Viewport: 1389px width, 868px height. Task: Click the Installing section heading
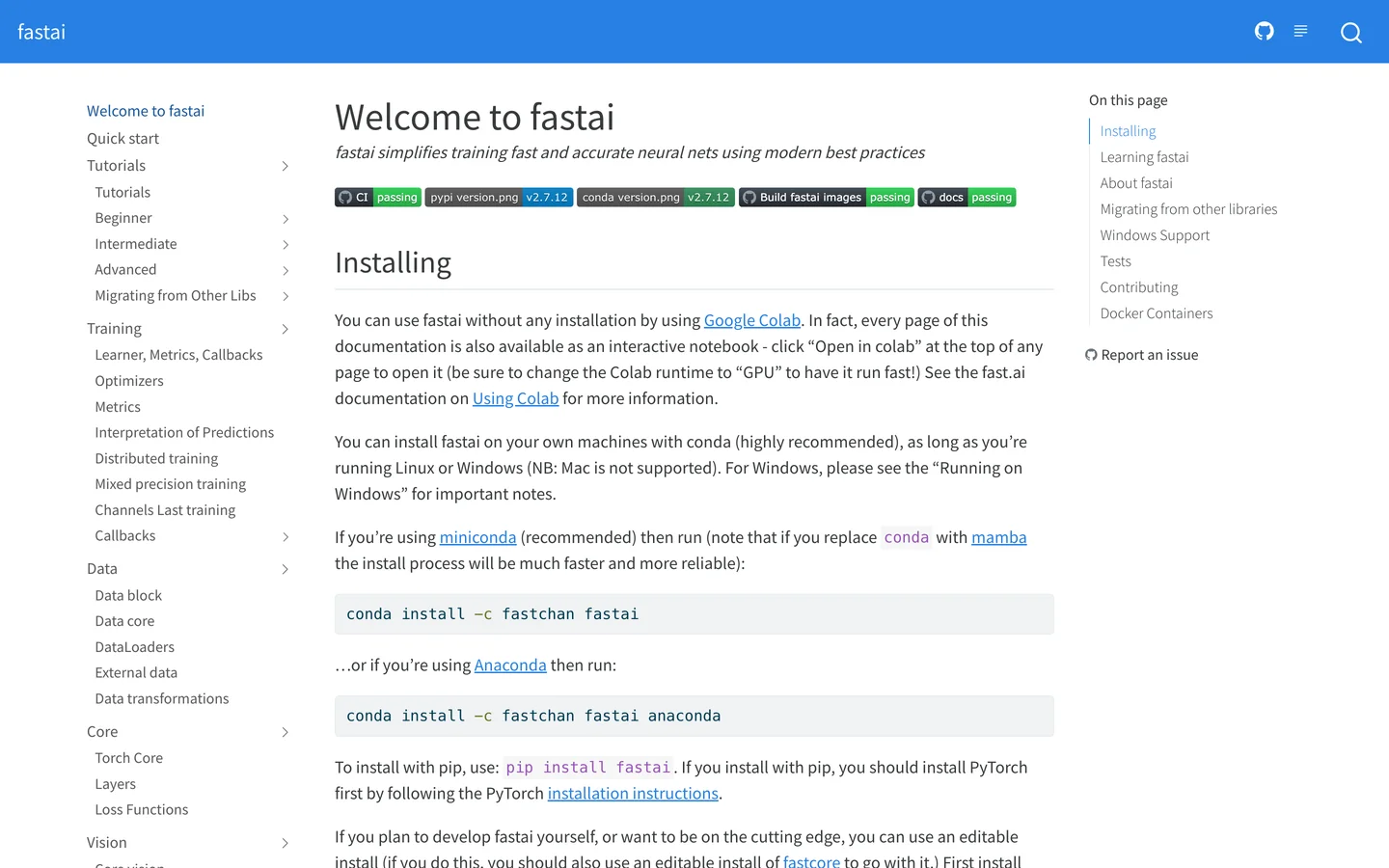point(393,263)
